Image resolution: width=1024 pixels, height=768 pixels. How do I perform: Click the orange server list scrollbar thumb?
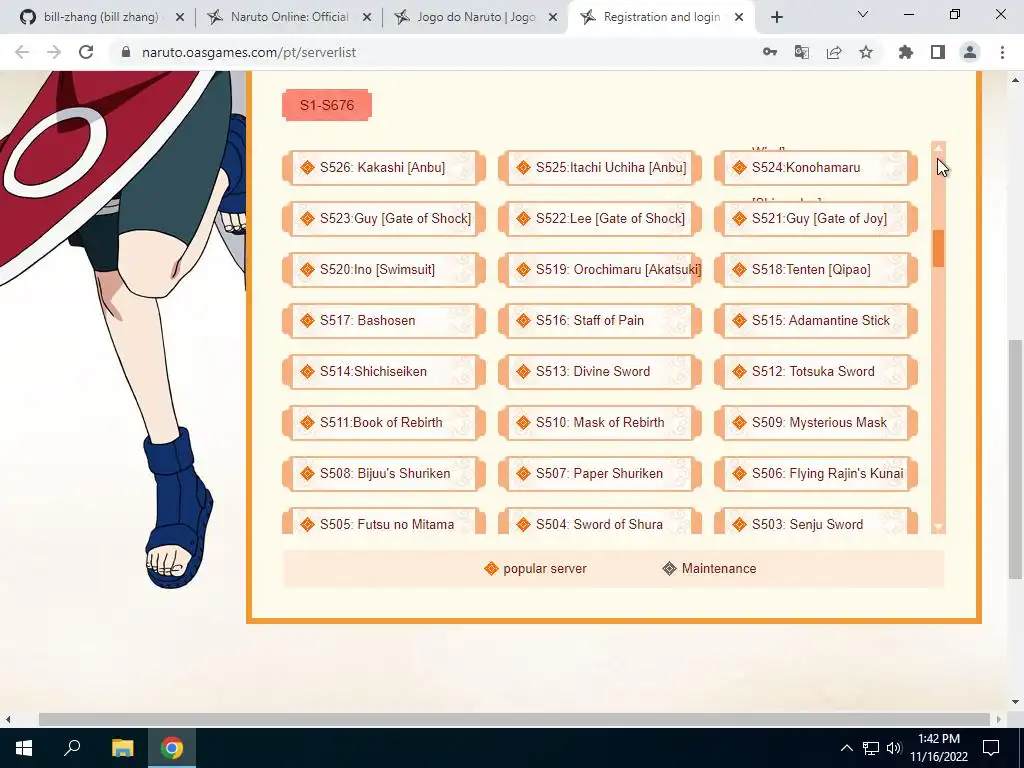938,248
